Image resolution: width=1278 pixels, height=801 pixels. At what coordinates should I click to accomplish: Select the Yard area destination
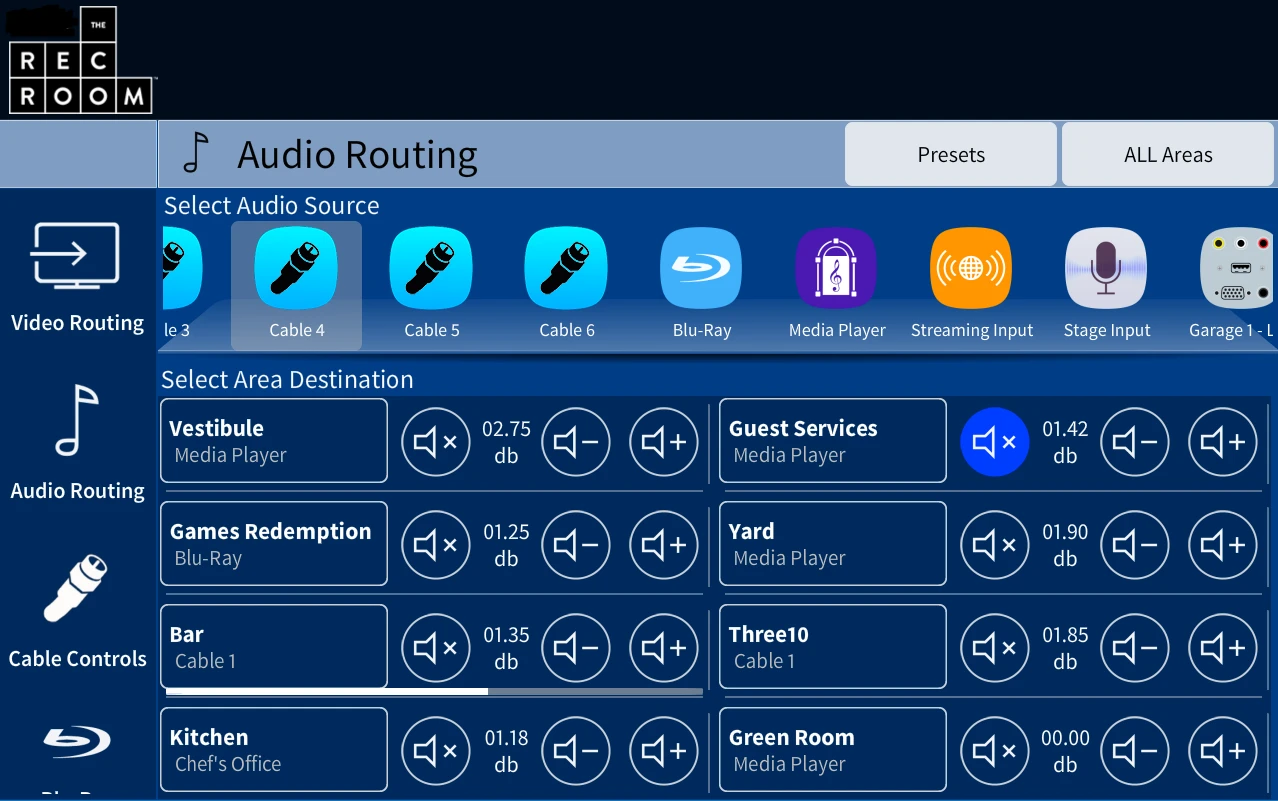[x=832, y=543]
